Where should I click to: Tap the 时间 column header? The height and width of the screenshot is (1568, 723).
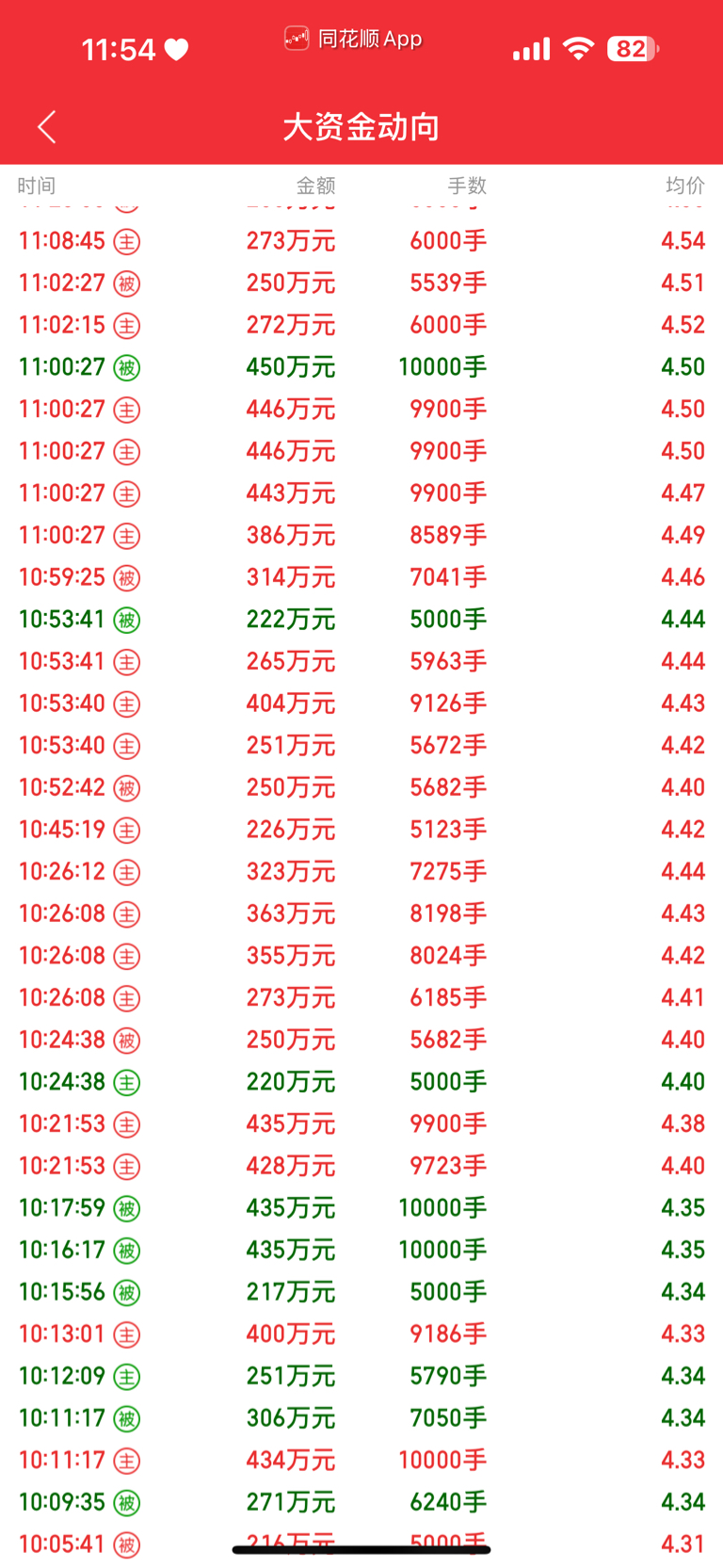coord(37,186)
